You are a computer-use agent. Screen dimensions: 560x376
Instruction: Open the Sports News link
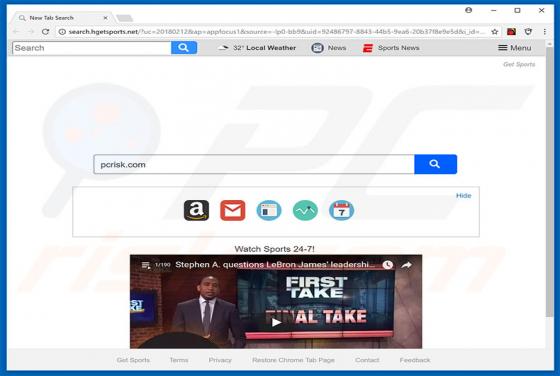(399, 48)
